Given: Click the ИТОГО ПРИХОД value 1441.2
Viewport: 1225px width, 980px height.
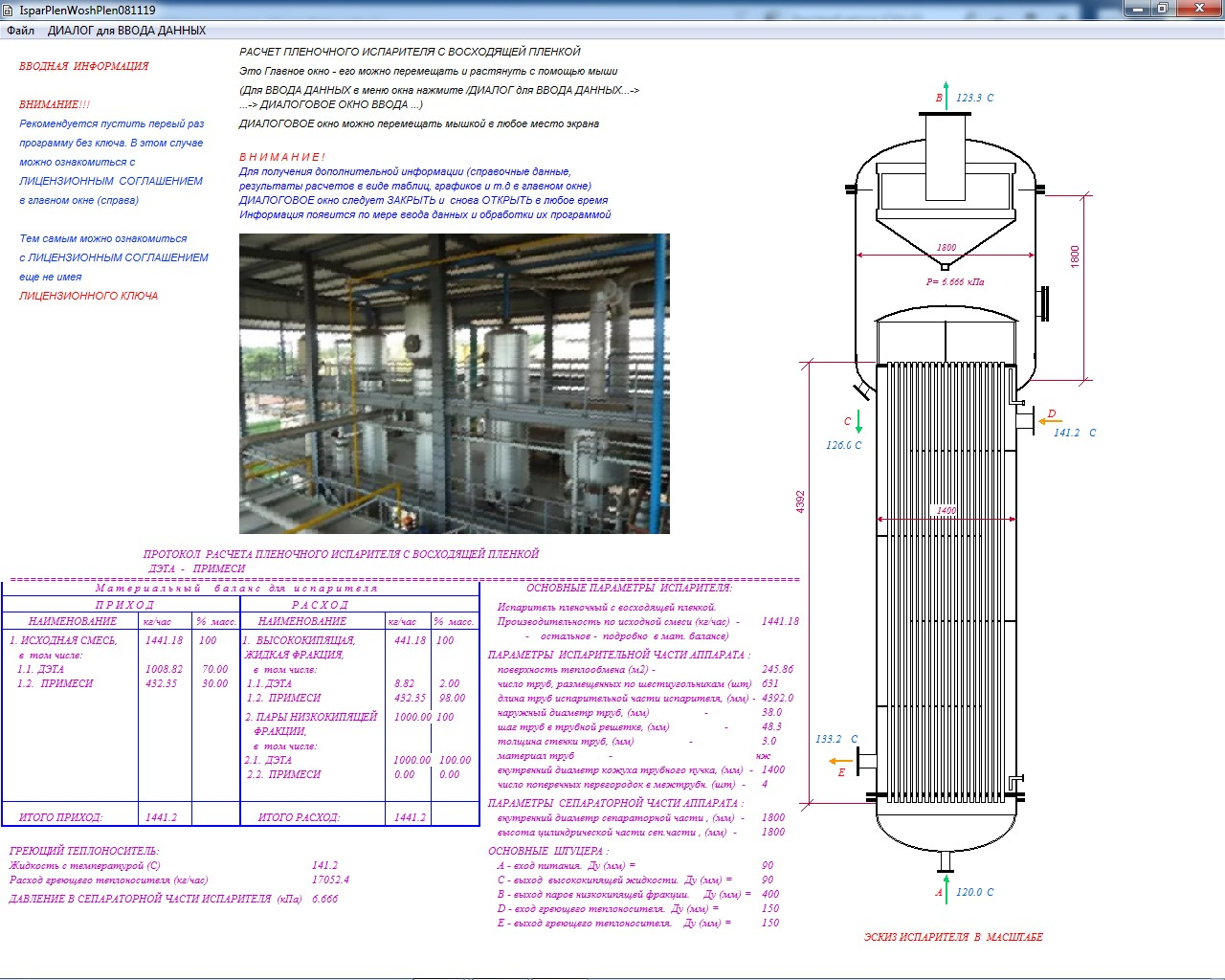Looking at the screenshot, I should (x=161, y=817).
